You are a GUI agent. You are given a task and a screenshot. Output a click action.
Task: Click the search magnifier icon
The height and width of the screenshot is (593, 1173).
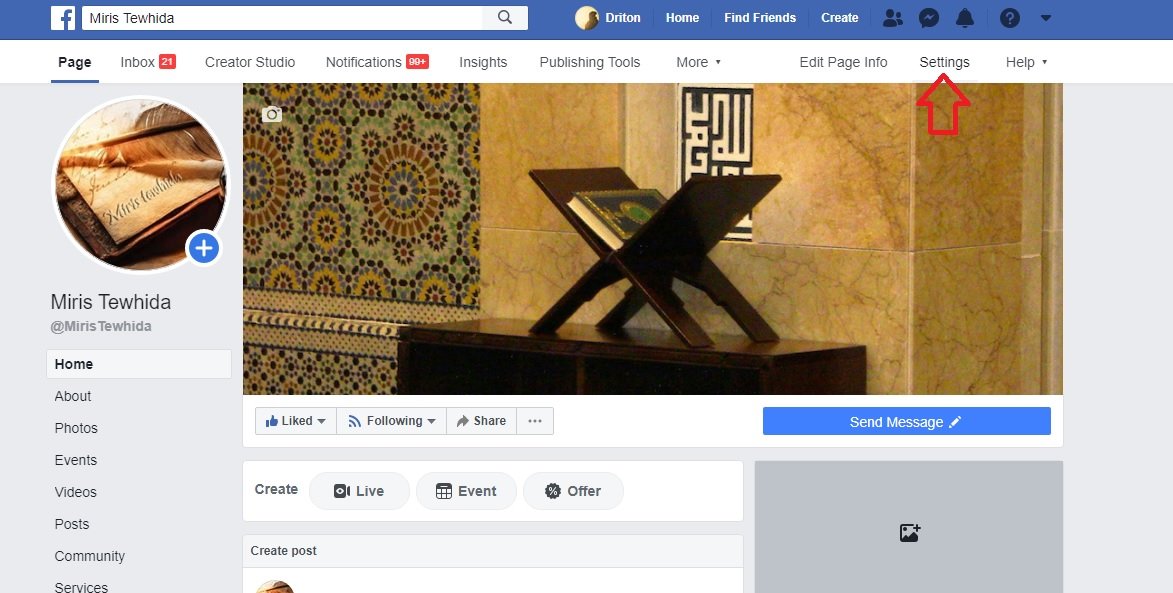505,17
